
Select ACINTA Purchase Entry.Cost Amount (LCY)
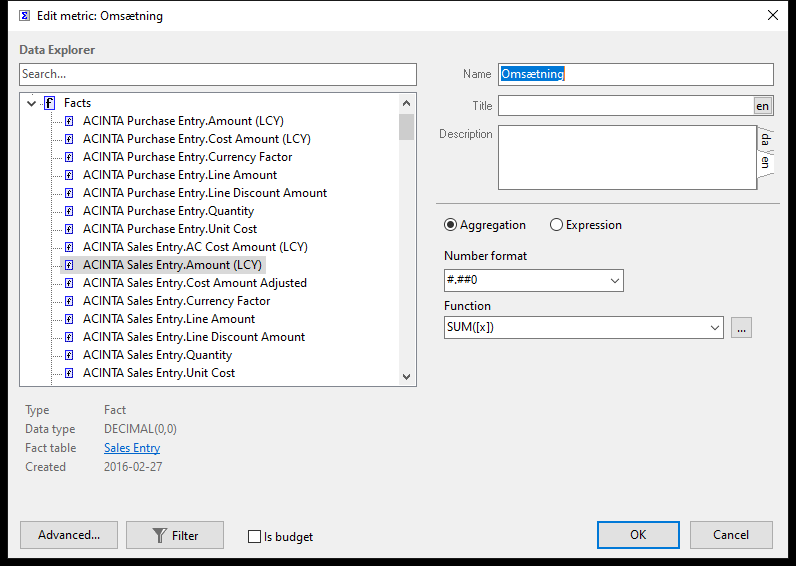pyautogui.click(x=197, y=139)
